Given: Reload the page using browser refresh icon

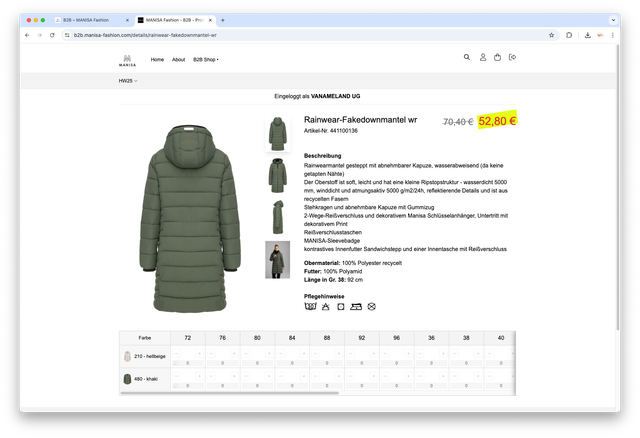Looking at the screenshot, I should [x=52, y=34].
